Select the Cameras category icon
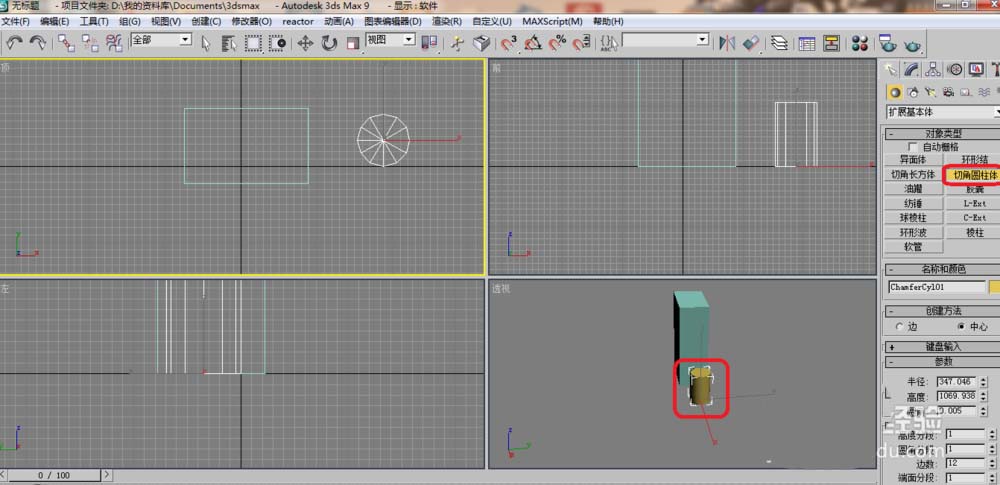The width and height of the screenshot is (1000, 485). click(x=948, y=92)
